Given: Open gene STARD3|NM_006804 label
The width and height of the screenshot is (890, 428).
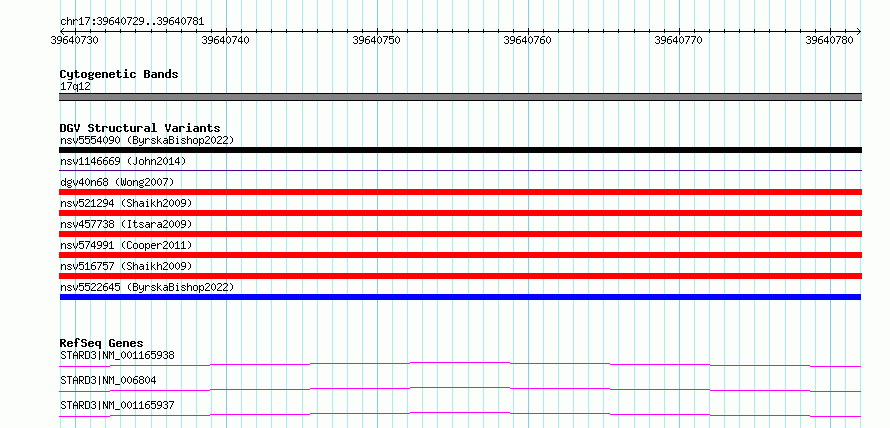Looking at the screenshot, I should coord(108,380).
